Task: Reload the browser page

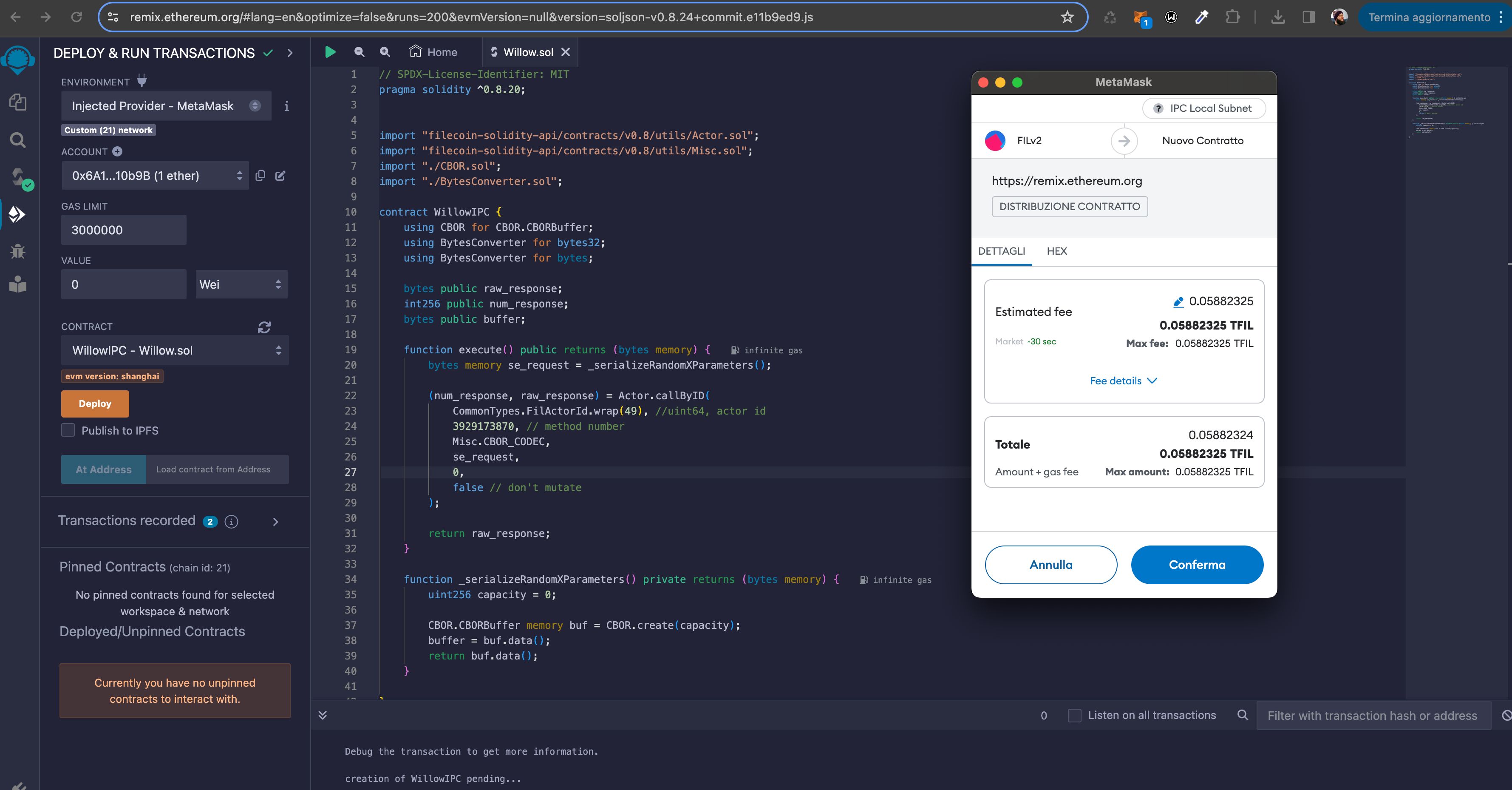Action: point(76,17)
